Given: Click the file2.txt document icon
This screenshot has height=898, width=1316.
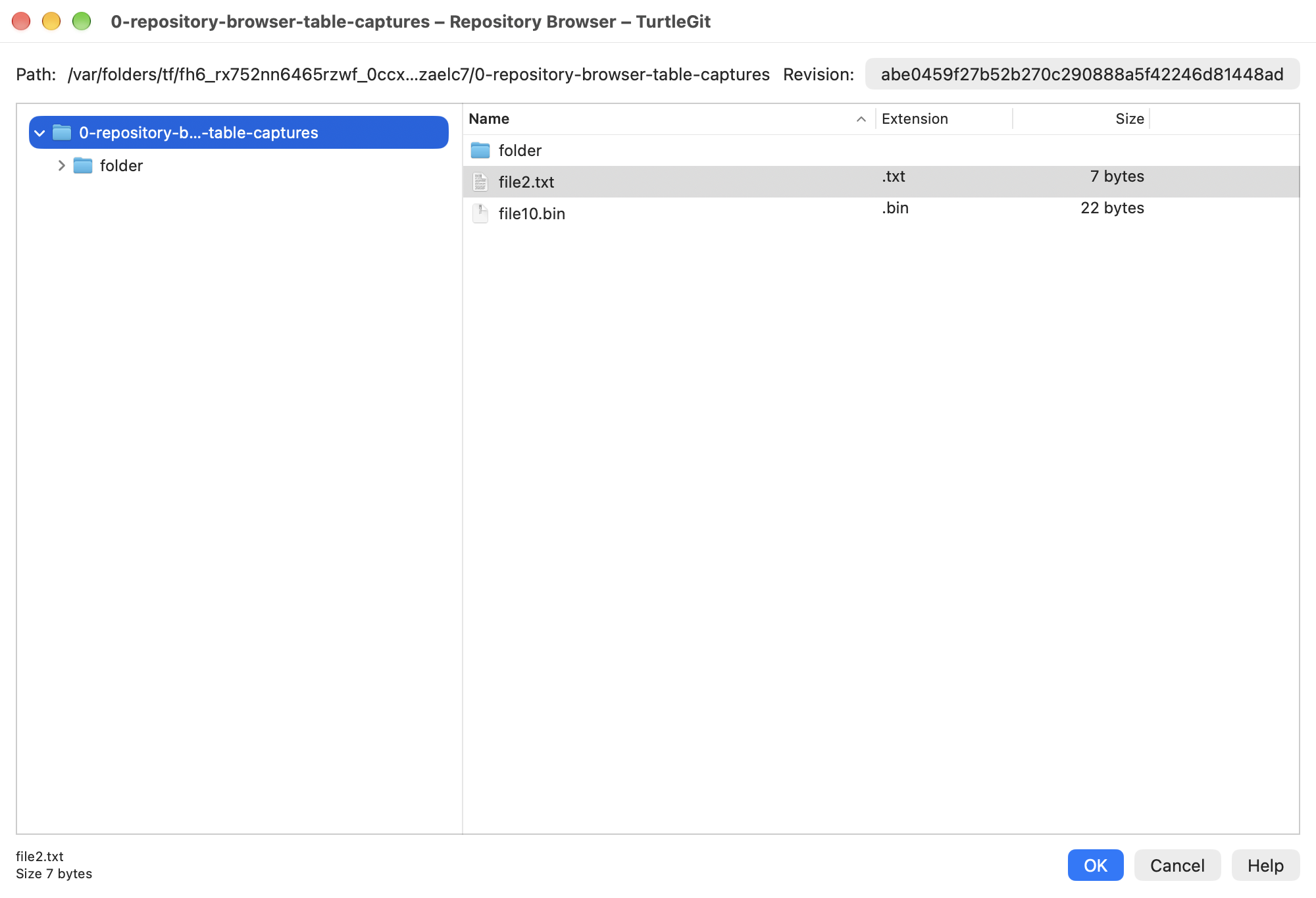Looking at the screenshot, I should click(x=480, y=182).
